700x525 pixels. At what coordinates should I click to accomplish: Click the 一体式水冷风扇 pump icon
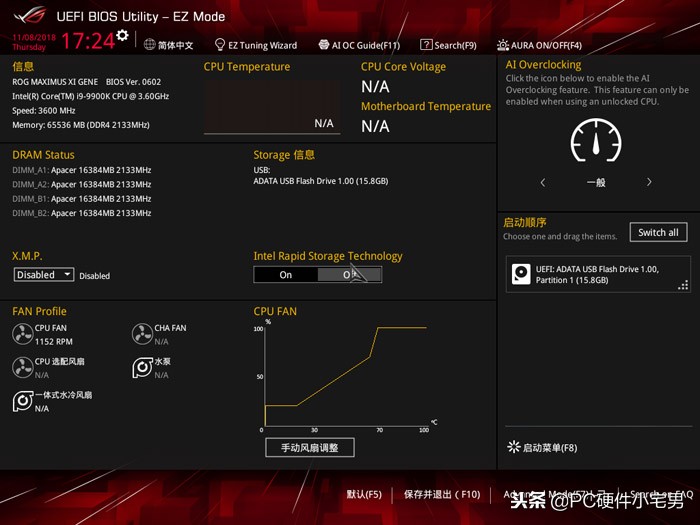22,401
